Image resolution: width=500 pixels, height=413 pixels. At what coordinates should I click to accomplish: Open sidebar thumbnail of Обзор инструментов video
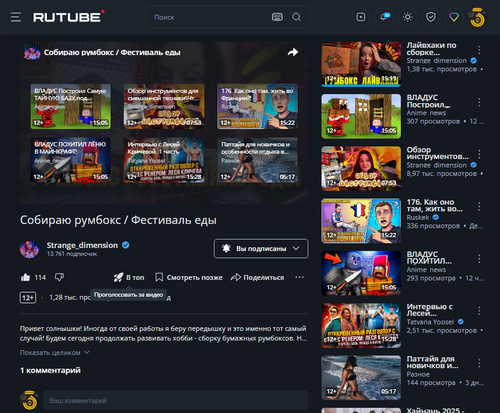(361, 168)
